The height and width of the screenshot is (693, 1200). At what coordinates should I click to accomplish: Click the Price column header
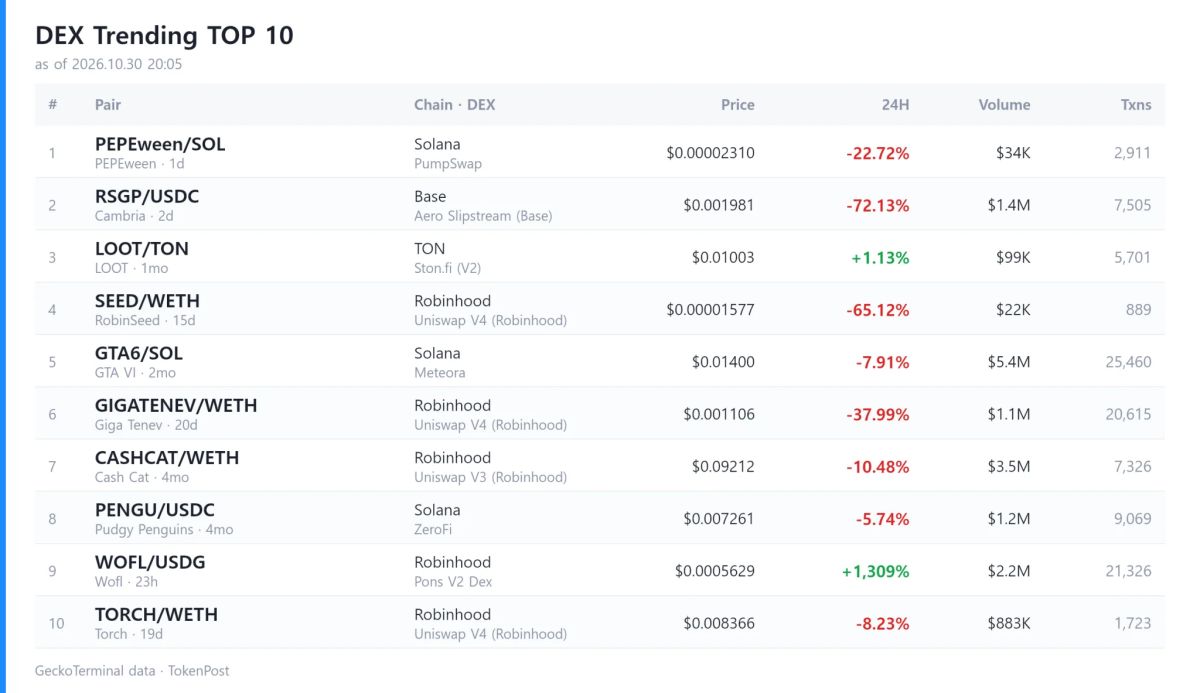[x=738, y=104]
